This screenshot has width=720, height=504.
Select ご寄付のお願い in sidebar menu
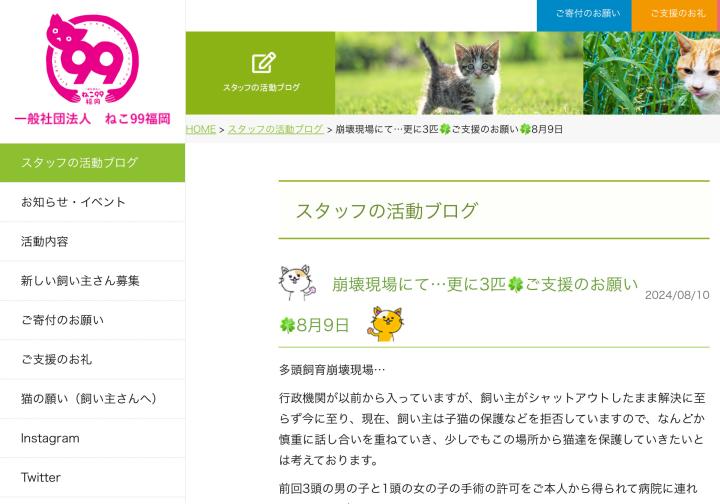tap(92, 320)
